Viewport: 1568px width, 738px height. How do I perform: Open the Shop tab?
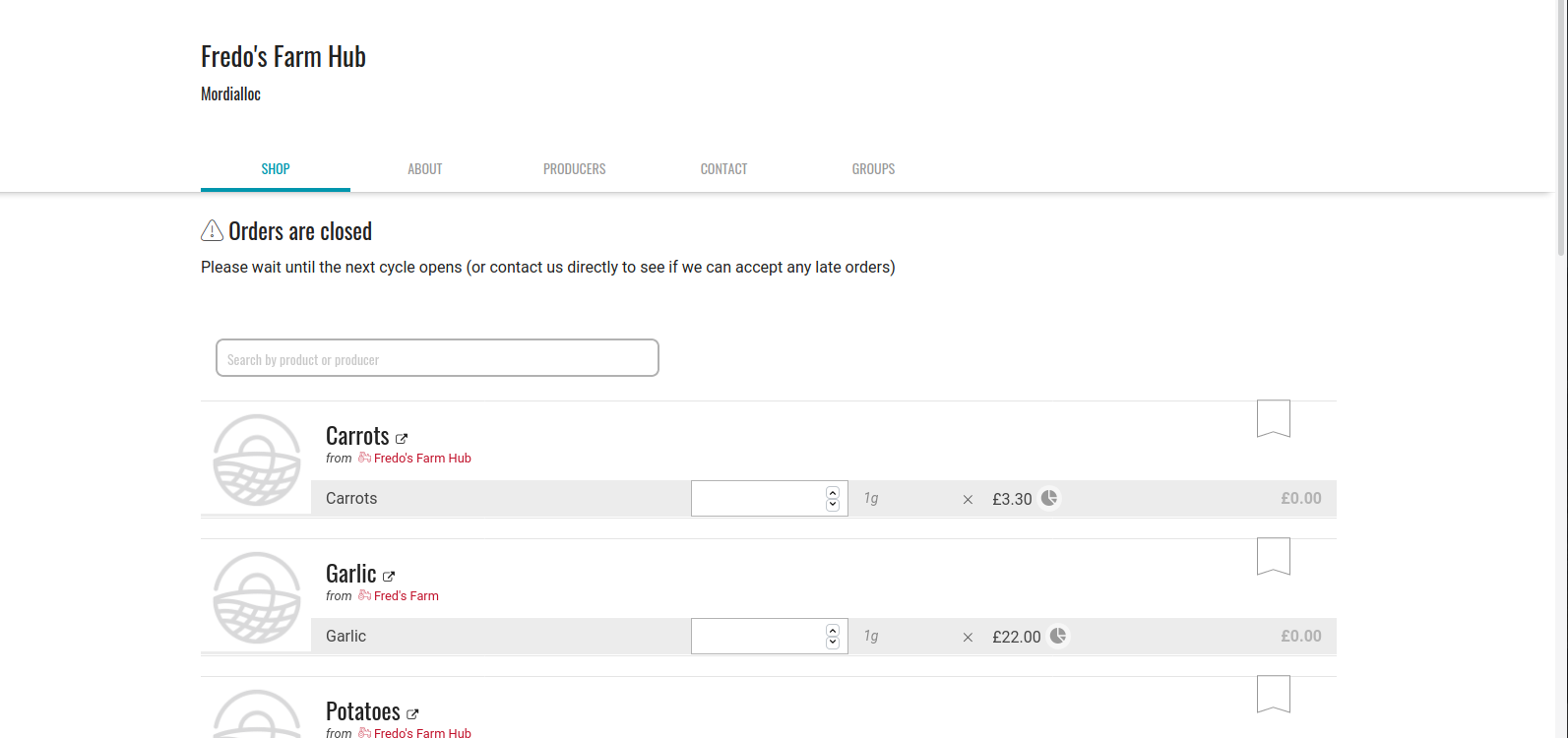[276, 169]
